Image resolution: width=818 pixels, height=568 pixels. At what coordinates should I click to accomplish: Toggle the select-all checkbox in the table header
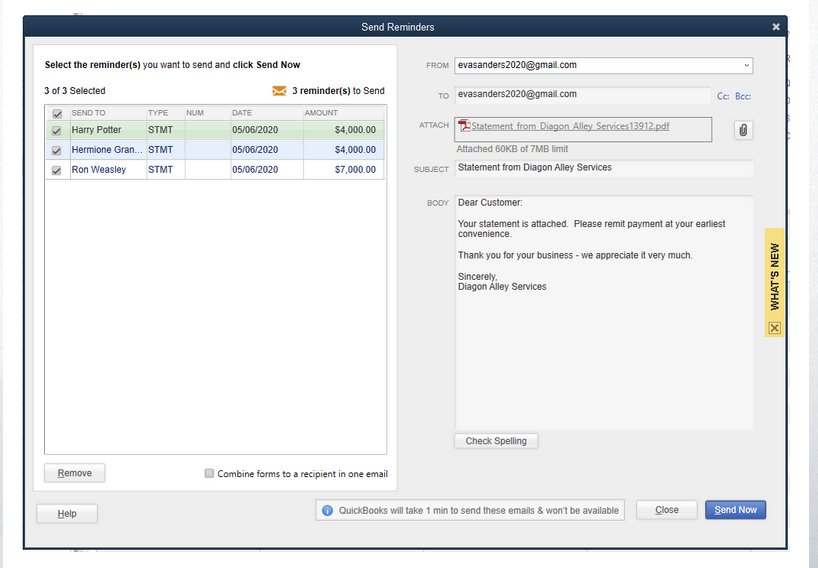click(56, 114)
